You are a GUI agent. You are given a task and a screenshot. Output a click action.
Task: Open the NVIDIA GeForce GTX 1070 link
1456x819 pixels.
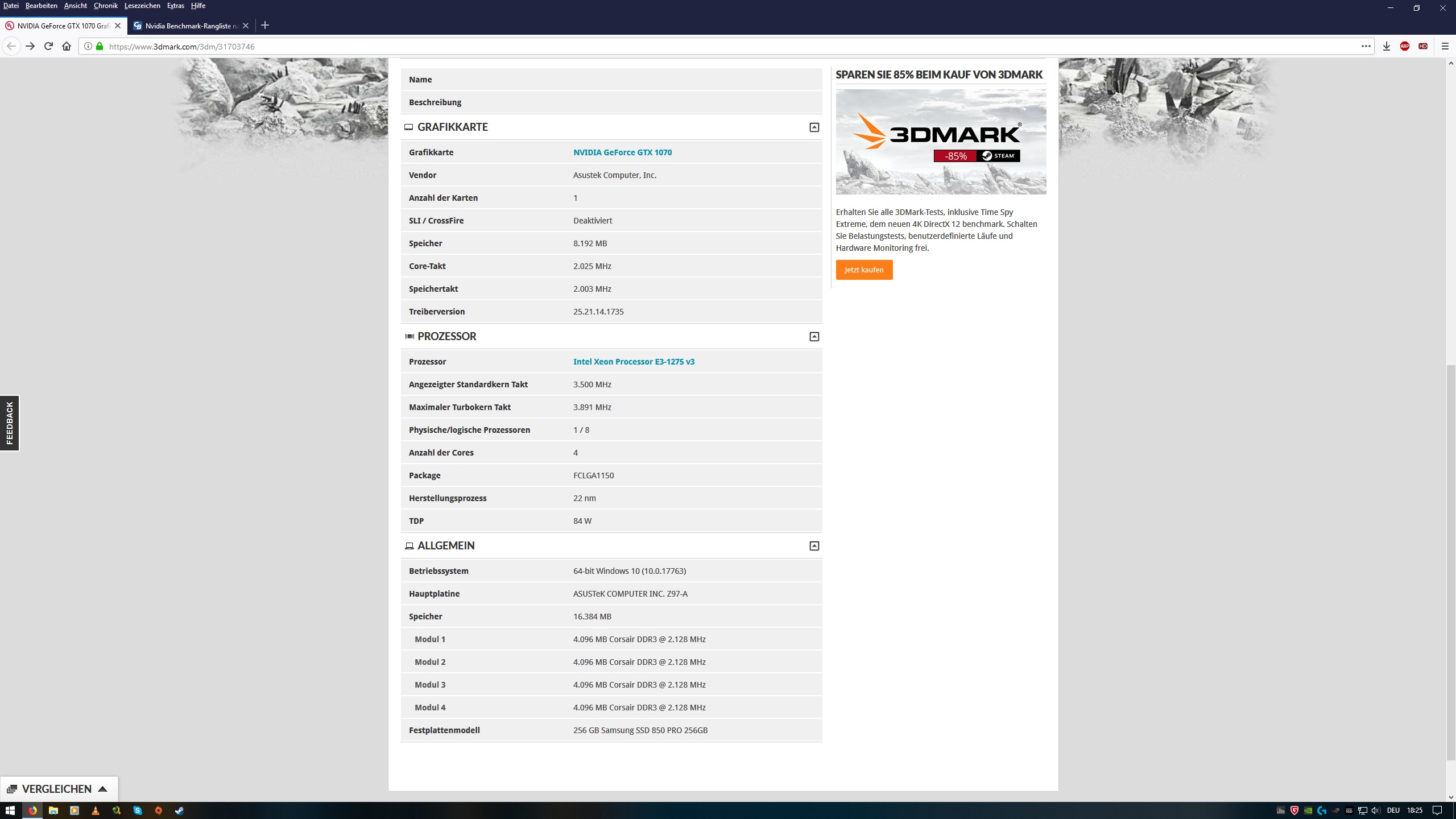pyautogui.click(x=622, y=152)
